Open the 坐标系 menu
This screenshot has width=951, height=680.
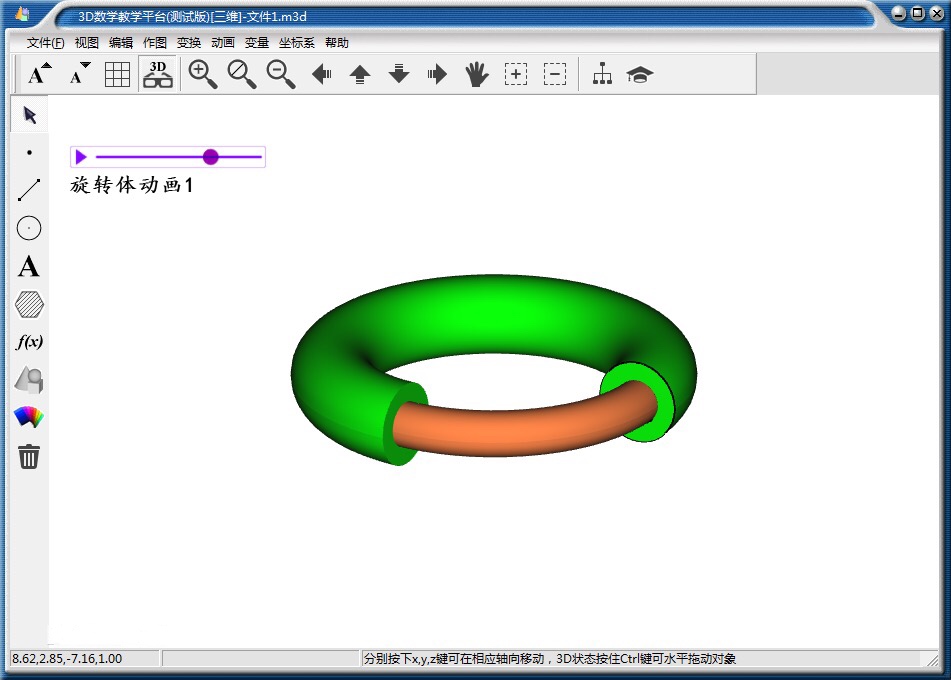pos(296,43)
